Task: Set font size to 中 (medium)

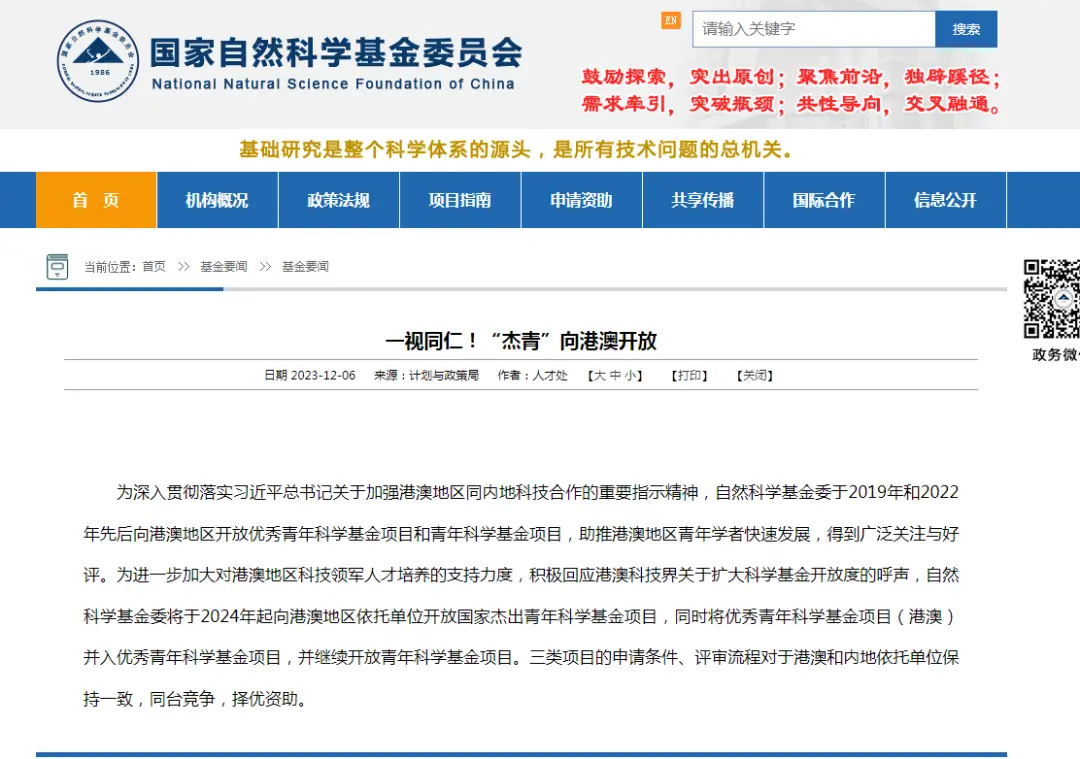Action: pos(614,375)
